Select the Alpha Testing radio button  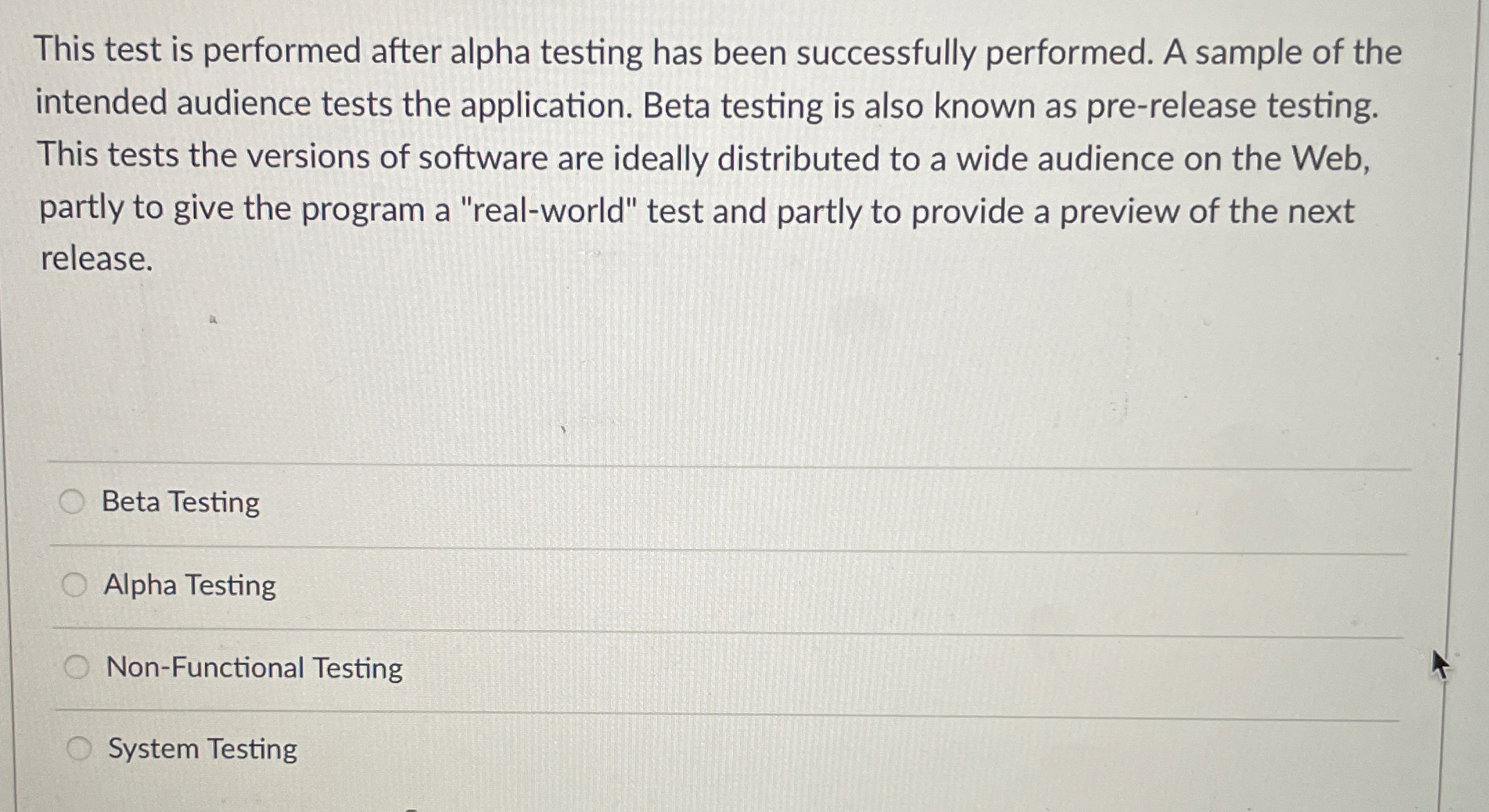coord(74,586)
